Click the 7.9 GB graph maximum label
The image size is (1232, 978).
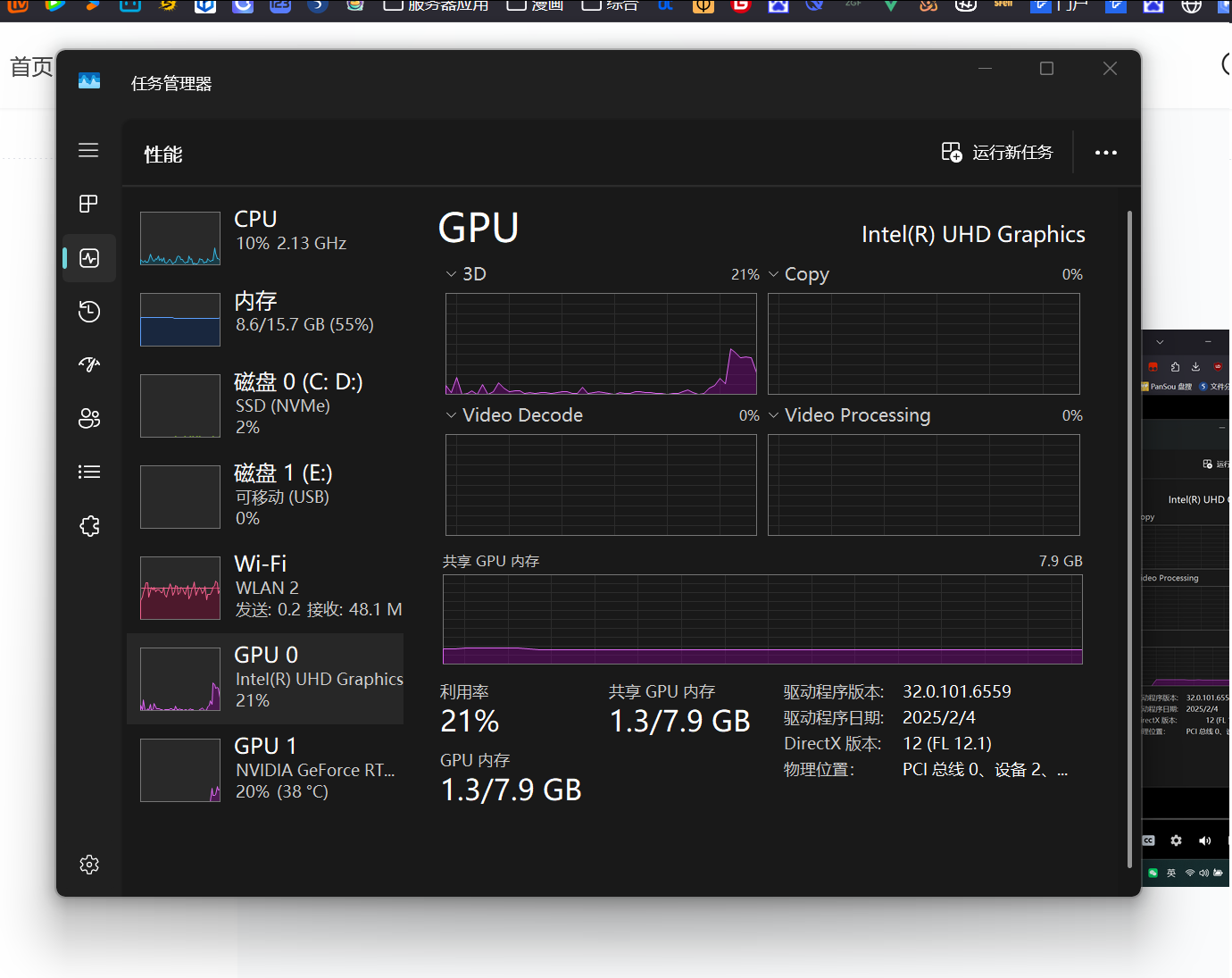click(x=1061, y=561)
